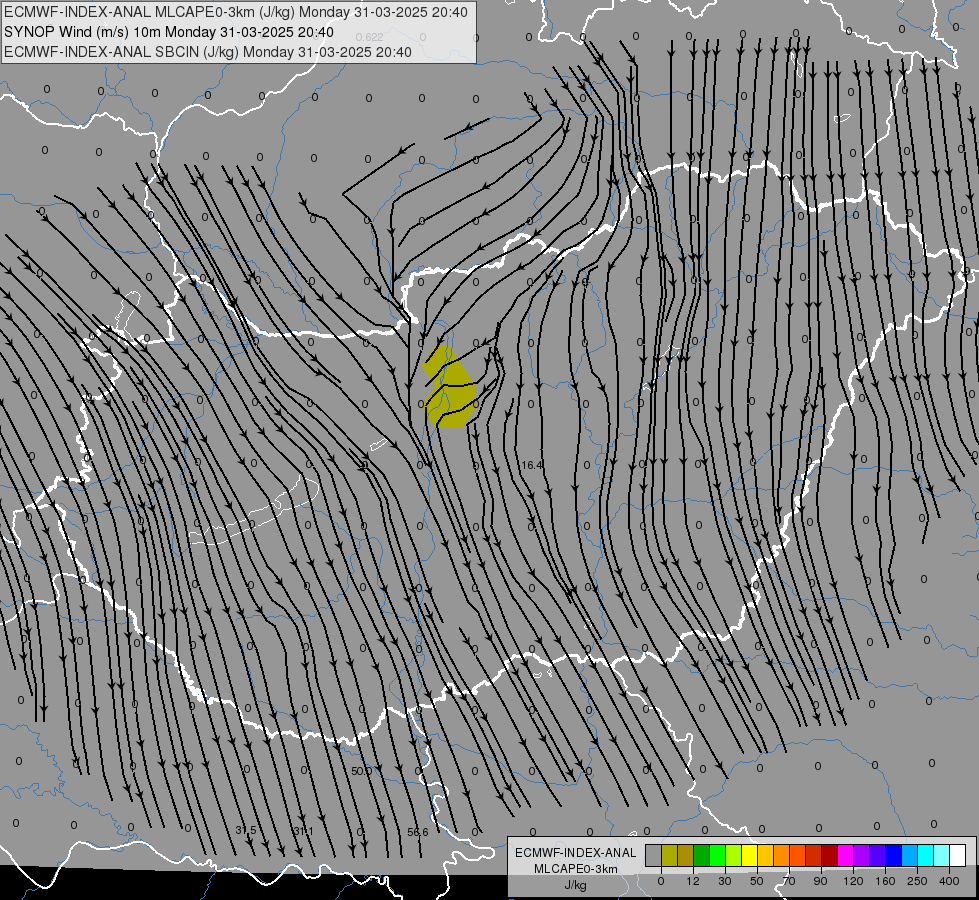Click the violet-indigo legend swatch before 160
The height and width of the screenshot is (900, 979).
click(878, 855)
